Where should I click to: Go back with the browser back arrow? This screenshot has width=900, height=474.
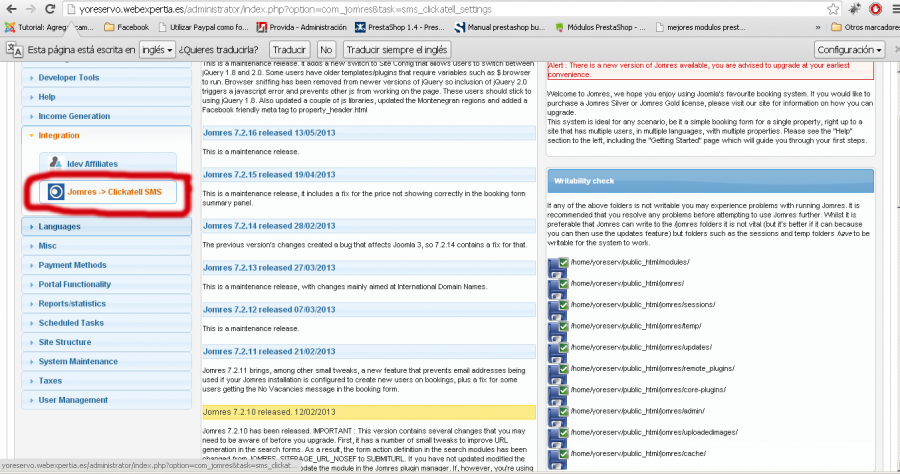[11, 9]
